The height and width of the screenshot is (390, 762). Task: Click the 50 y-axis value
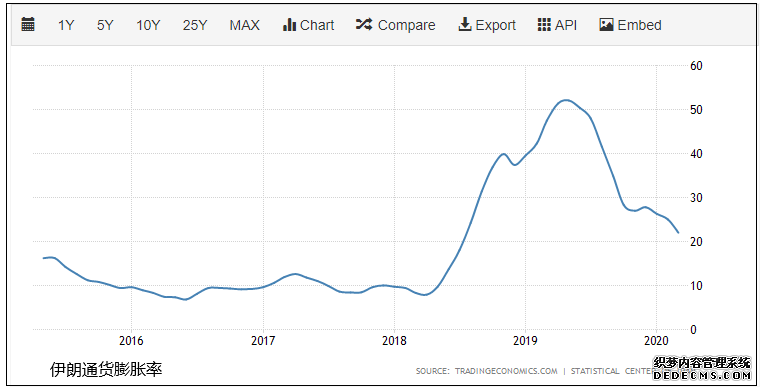[x=696, y=110]
